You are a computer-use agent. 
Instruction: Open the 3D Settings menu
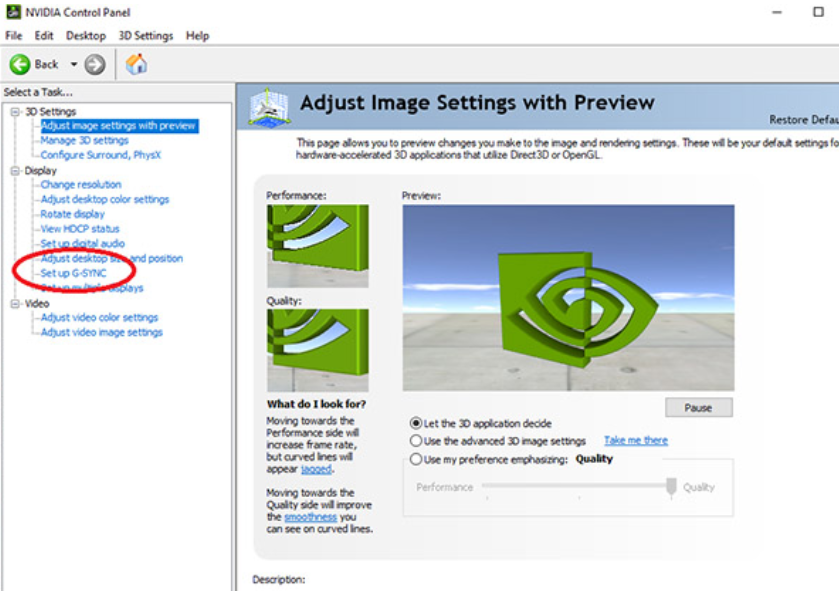pos(146,36)
